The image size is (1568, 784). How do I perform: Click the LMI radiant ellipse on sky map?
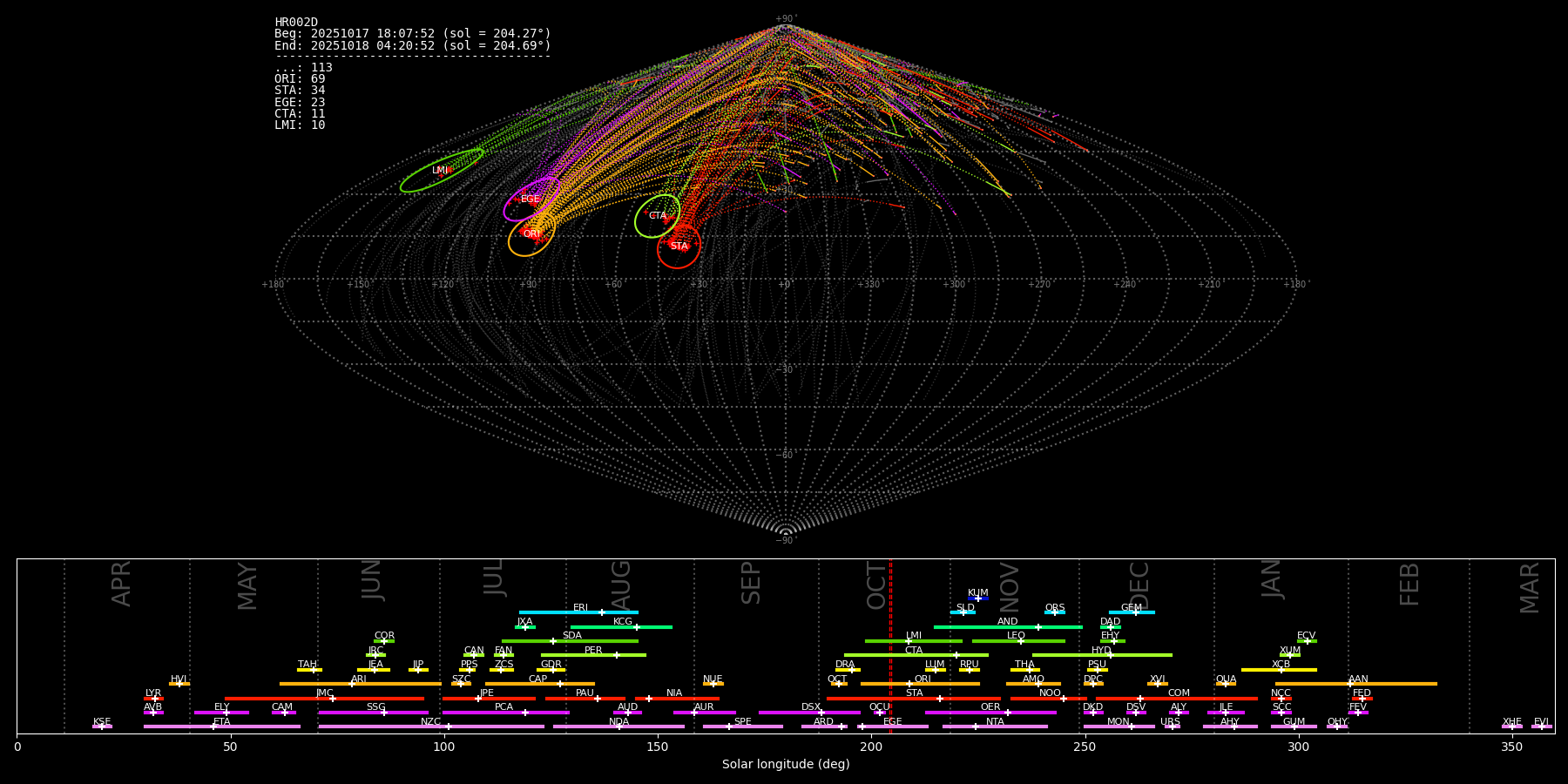(x=442, y=171)
